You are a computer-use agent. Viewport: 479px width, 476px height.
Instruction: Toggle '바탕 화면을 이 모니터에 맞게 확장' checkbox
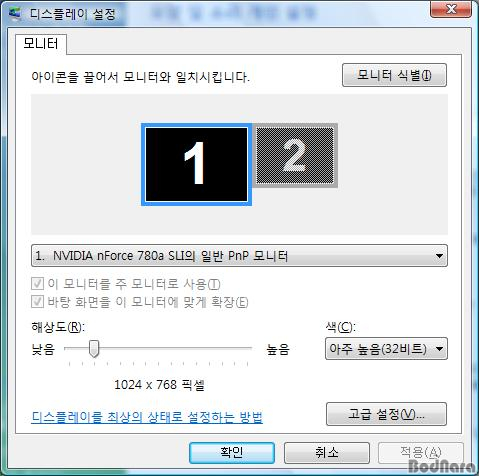pos(37,302)
